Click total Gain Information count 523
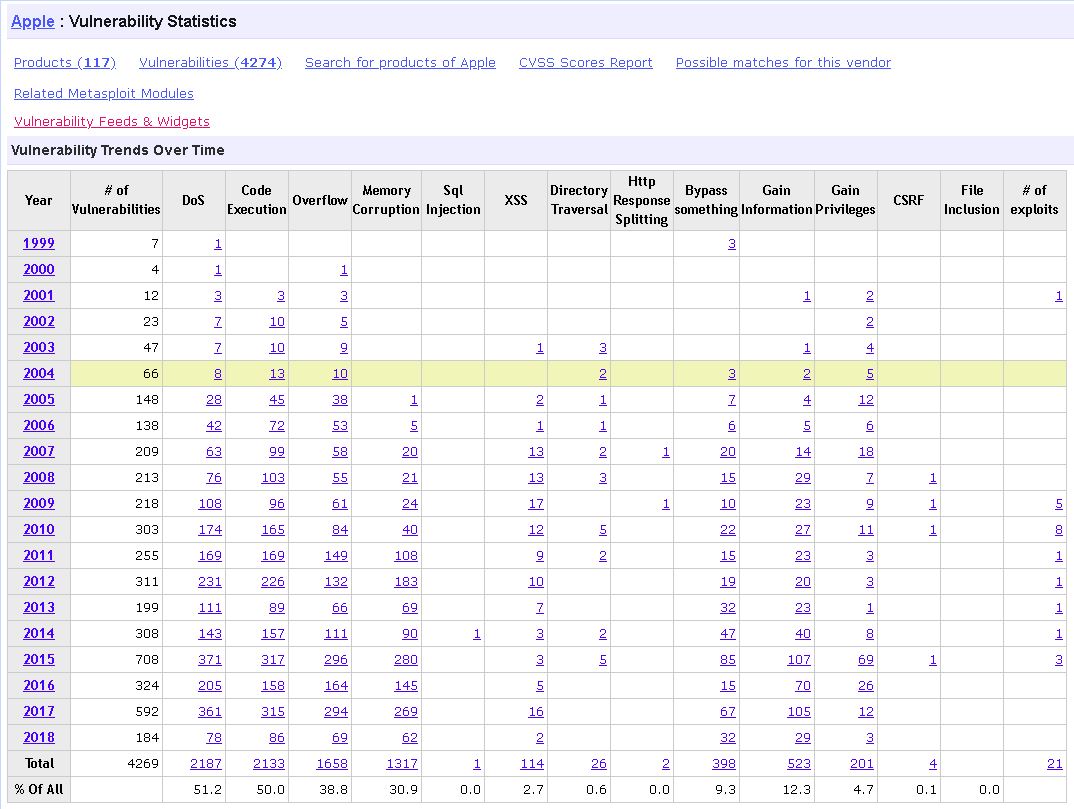Image resolution: width=1074 pixels, height=809 pixels. 796,763
